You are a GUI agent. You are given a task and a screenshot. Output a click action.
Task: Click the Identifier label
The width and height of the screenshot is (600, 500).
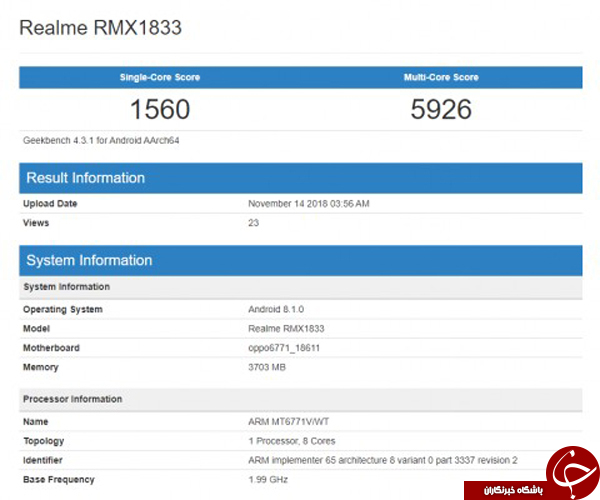pyautogui.click(x=42, y=460)
